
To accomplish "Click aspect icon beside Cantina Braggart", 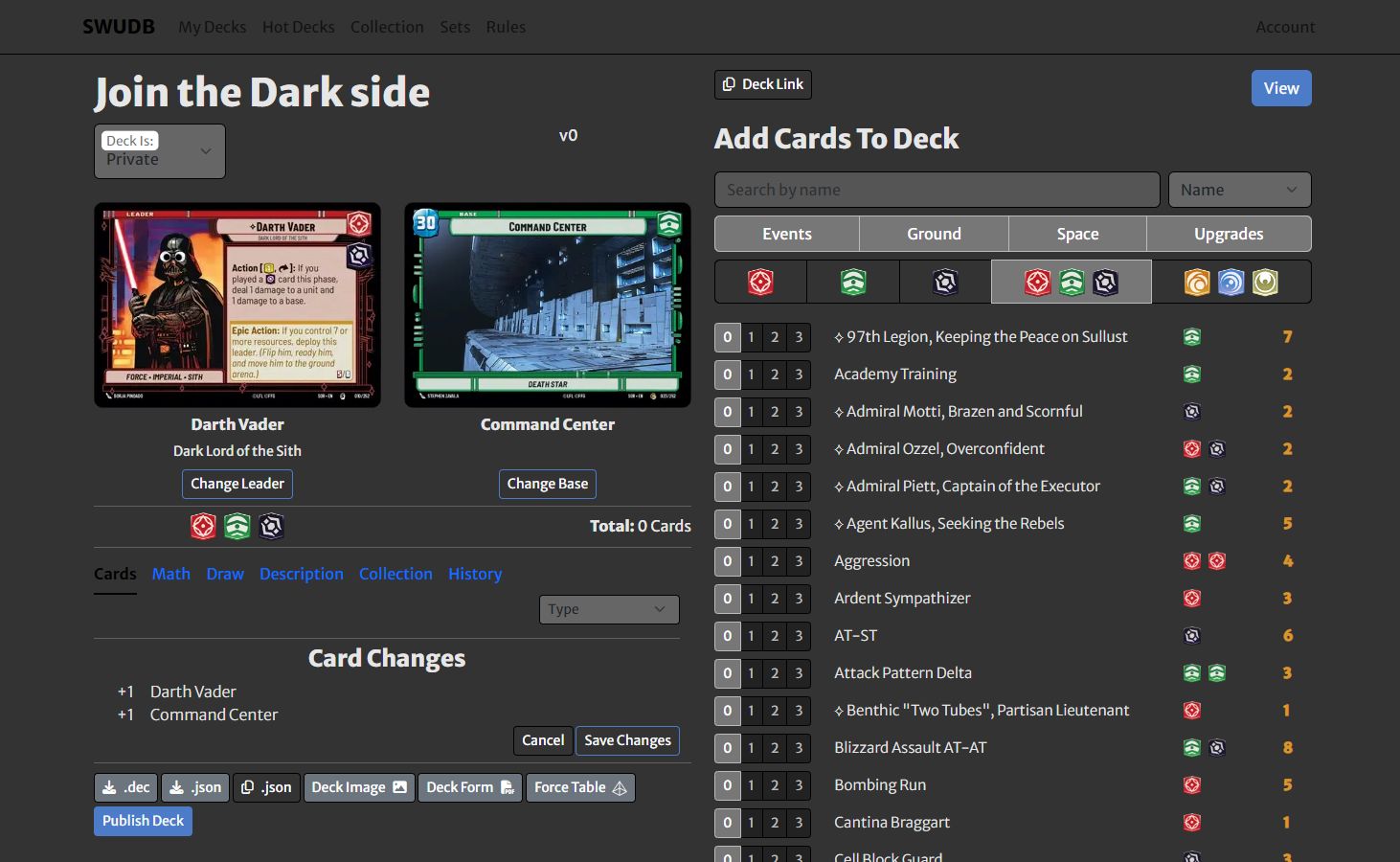I will point(1191,823).
